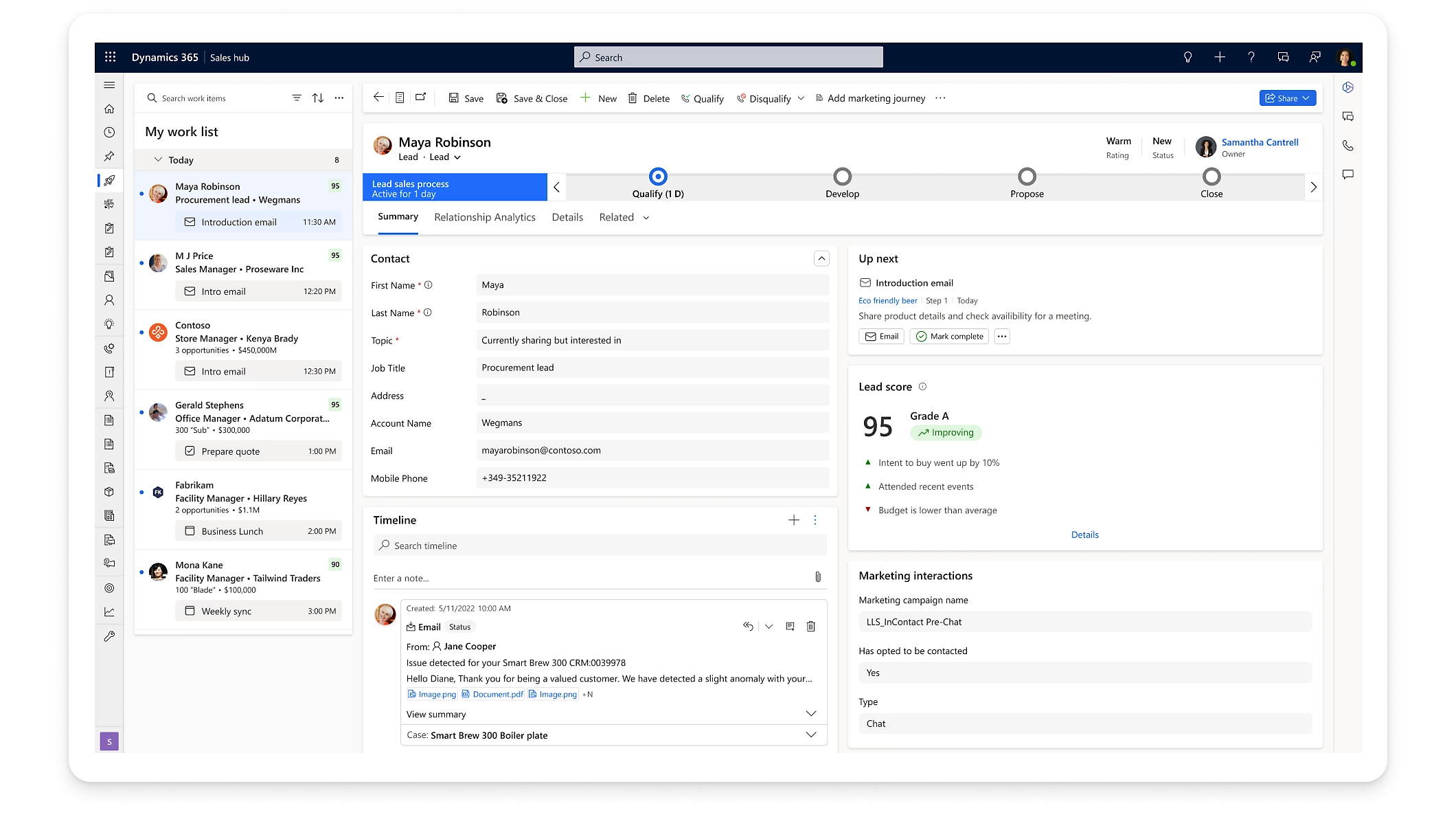Click the attachment paperclip icon in the note box
The height and width of the screenshot is (819, 1456).
pos(817,577)
